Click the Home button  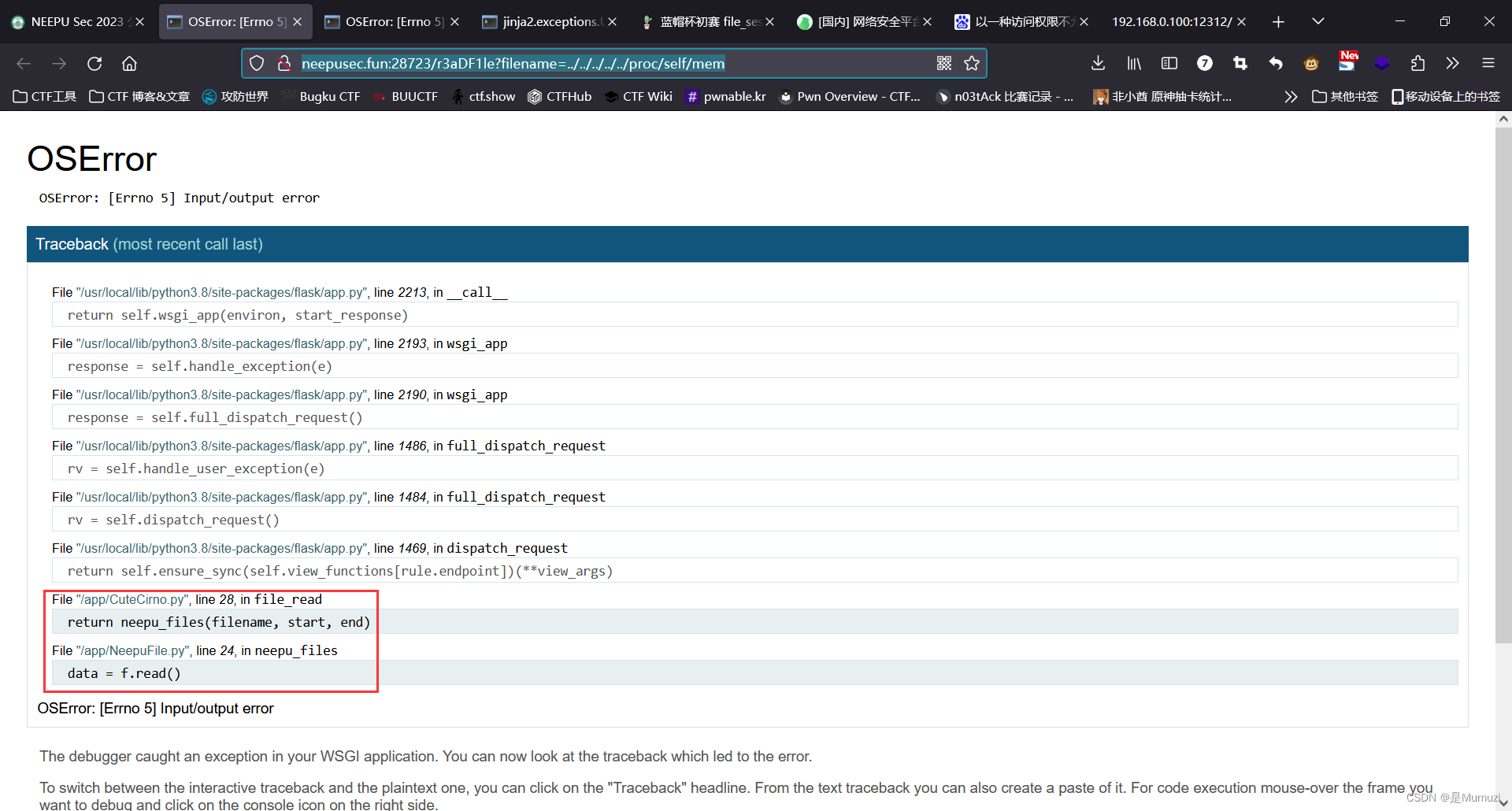click(129, 63)
